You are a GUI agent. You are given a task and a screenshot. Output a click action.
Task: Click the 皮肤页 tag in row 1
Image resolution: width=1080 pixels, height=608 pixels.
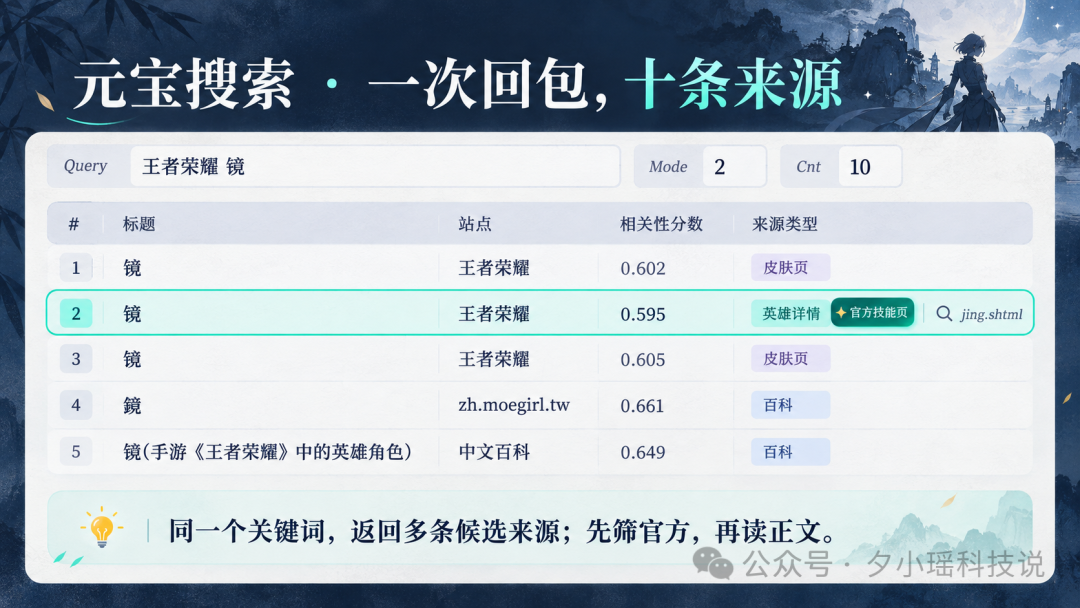[790, 267]
